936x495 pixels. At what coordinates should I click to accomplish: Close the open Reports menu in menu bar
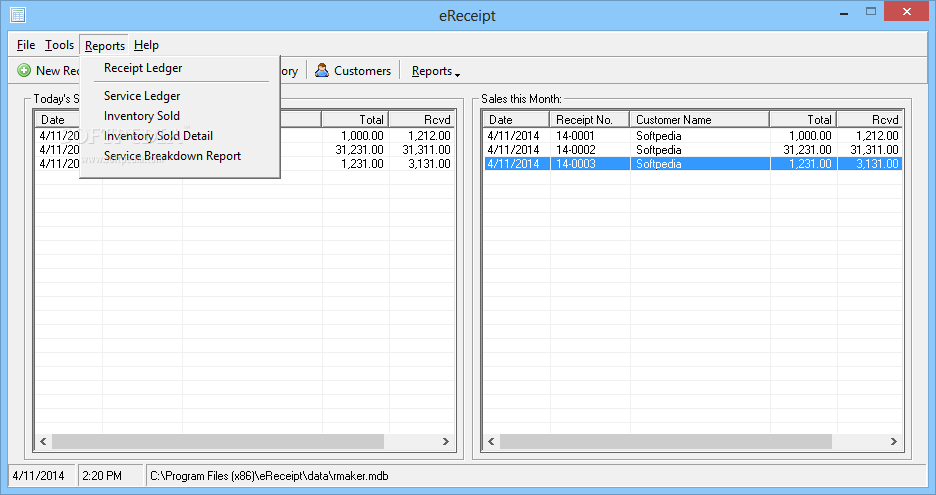coord(104,45)
